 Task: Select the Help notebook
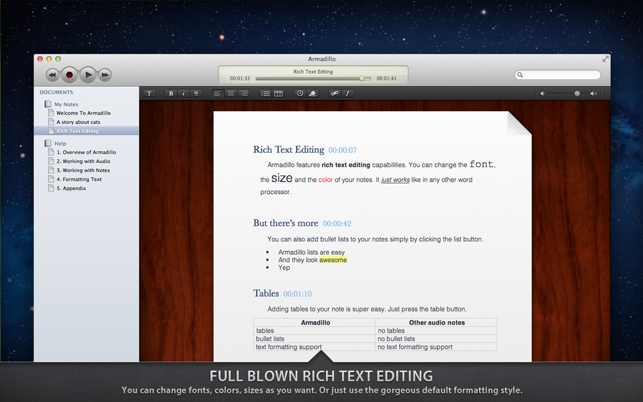pyautogui.click(x=60, y=143)
